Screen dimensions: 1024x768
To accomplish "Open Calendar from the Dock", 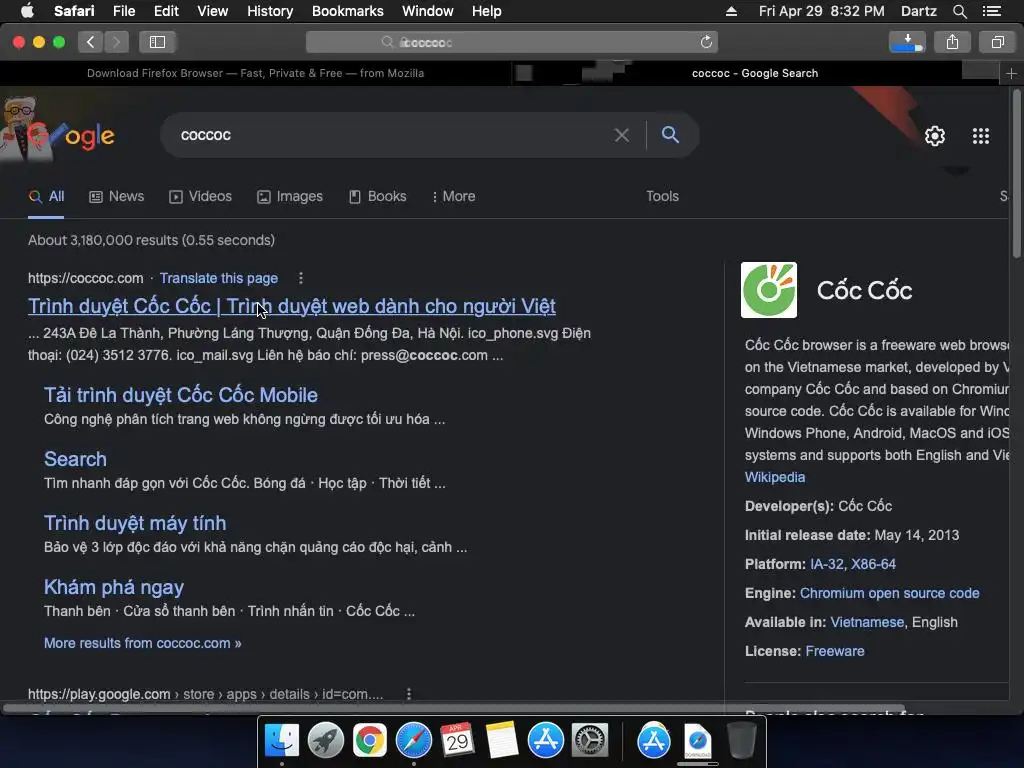I will point(457,739).
